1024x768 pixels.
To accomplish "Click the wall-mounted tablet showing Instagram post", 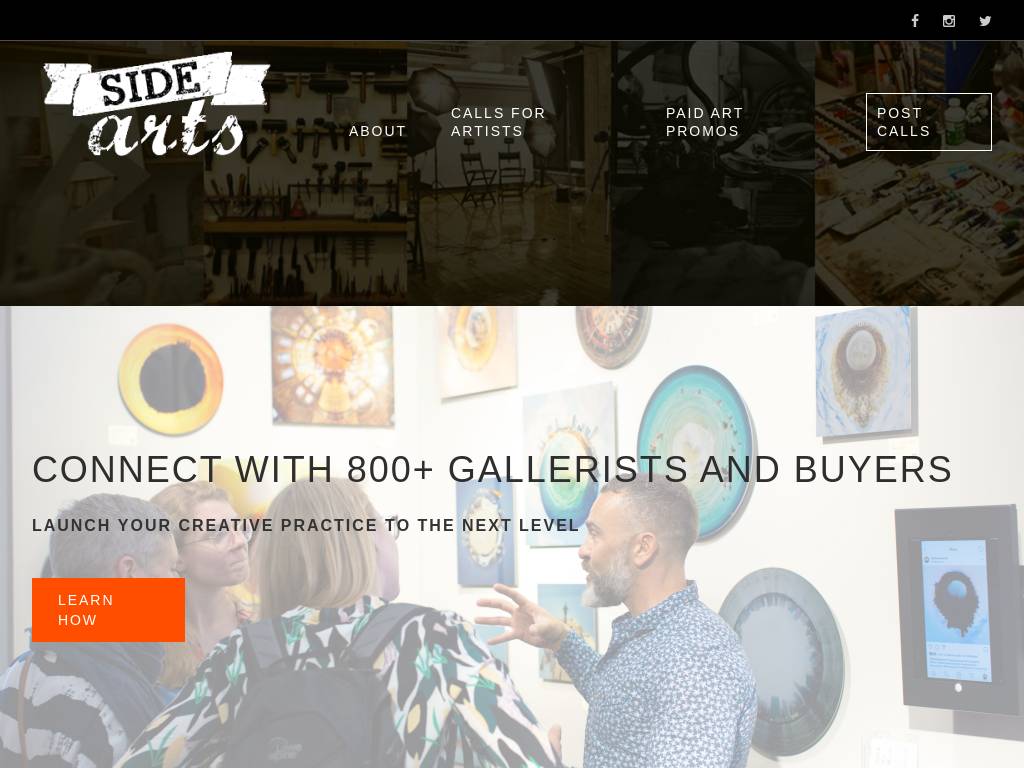I will click(x=957, y=611).
